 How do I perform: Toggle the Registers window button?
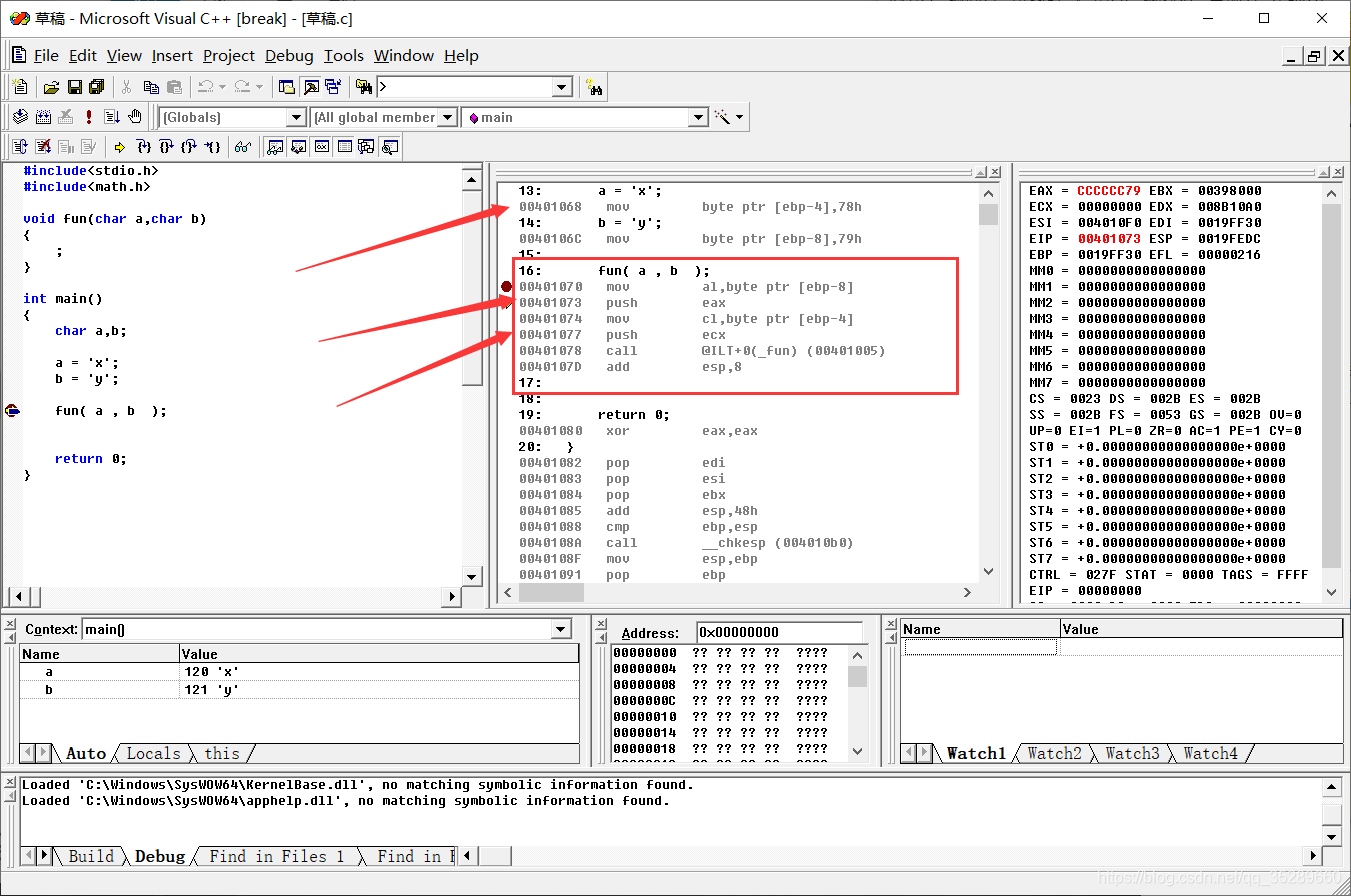322,147
